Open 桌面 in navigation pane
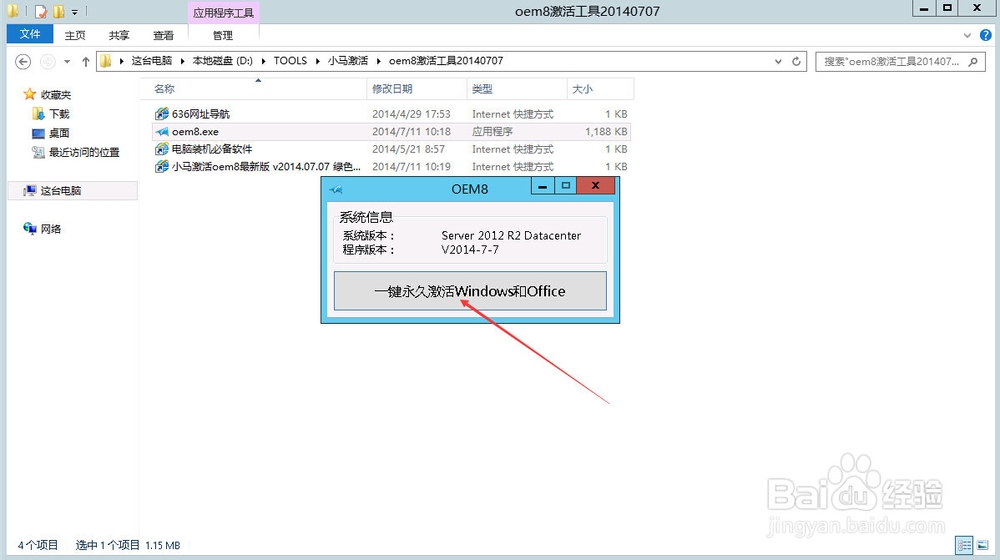 click(59, 133)
